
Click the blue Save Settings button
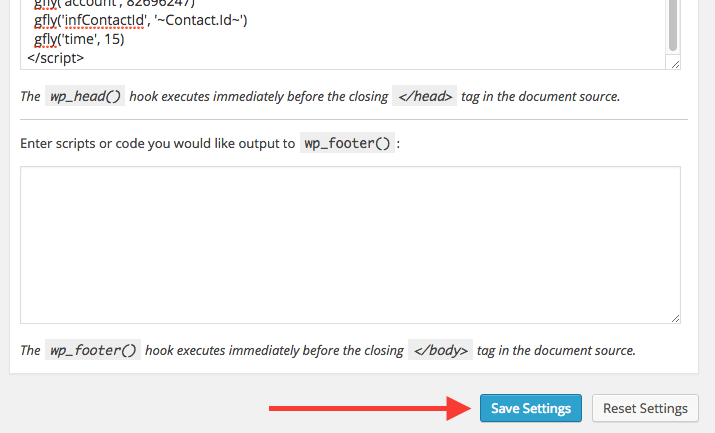click(531, 408)
